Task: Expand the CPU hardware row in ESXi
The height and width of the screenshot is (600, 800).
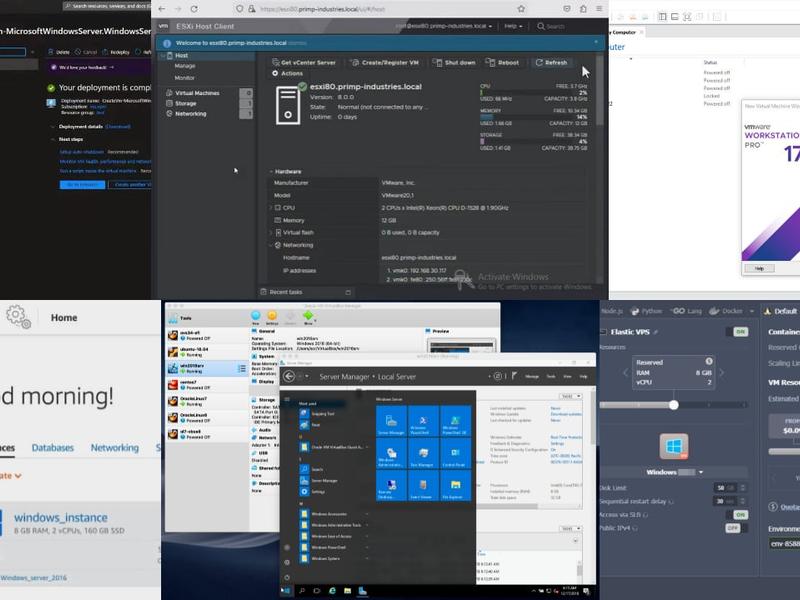Action: coord(271,208)
